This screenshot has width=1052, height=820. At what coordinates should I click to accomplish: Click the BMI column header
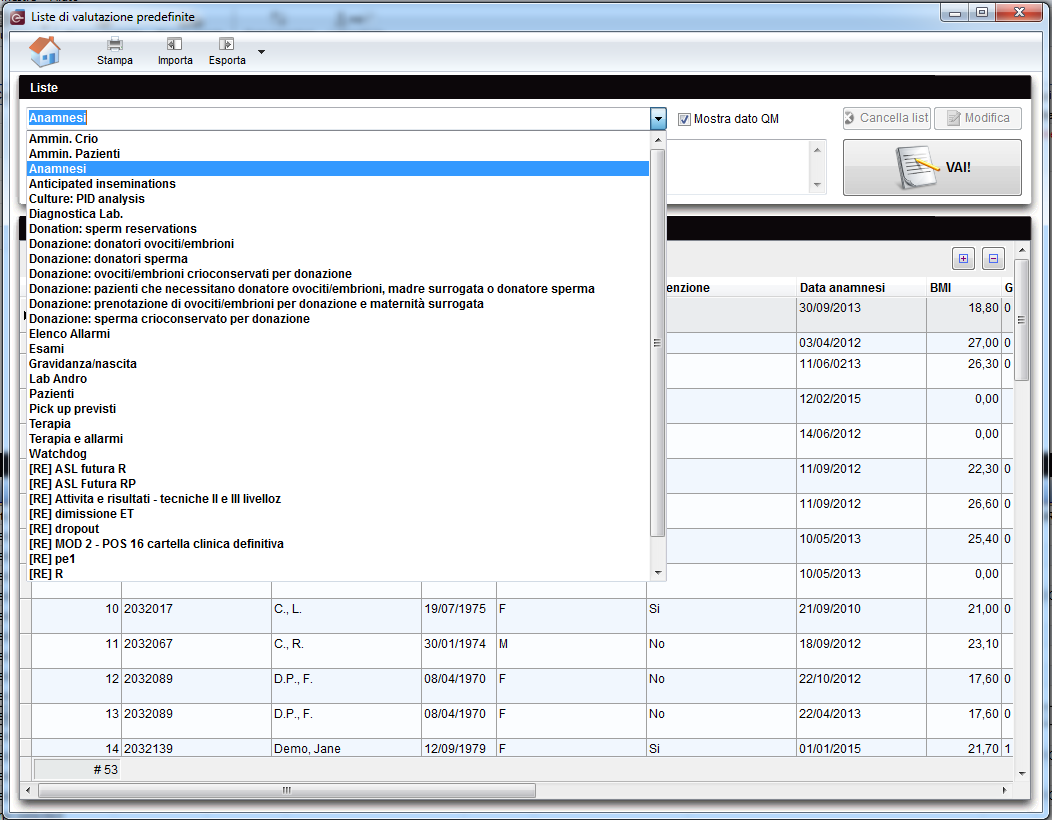tap(965, 288)
